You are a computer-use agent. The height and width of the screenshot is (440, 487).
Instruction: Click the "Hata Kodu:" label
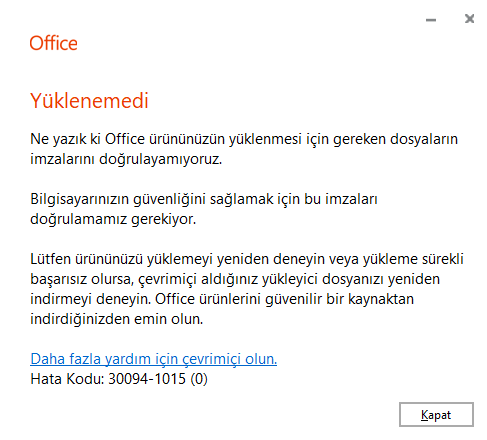click(67, 379)
